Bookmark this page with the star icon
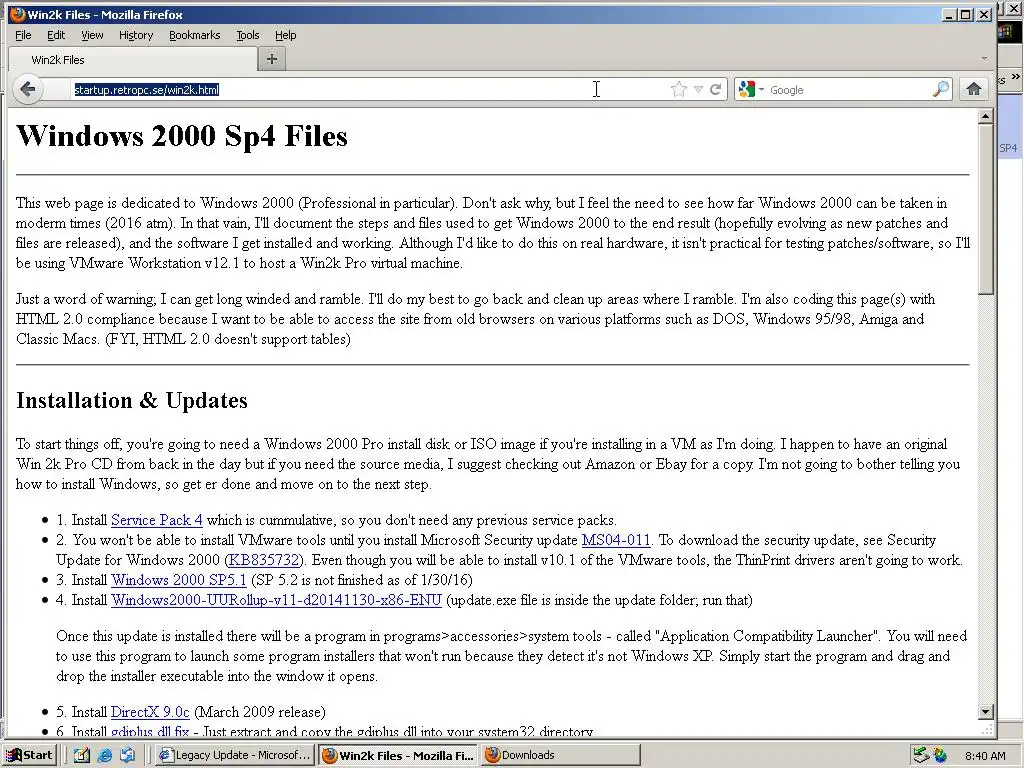 click(x=679, y=89)
